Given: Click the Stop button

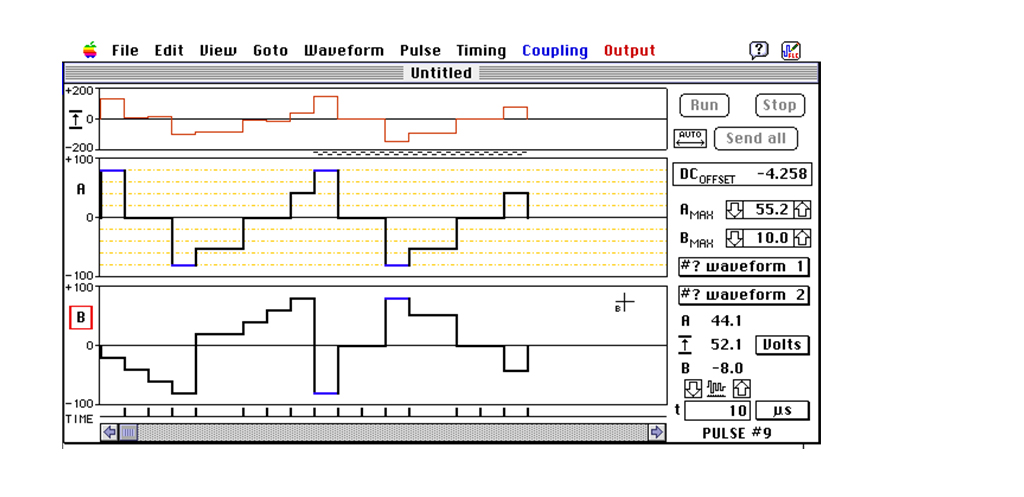Looking at the screenshot, I should pos(780,105).
